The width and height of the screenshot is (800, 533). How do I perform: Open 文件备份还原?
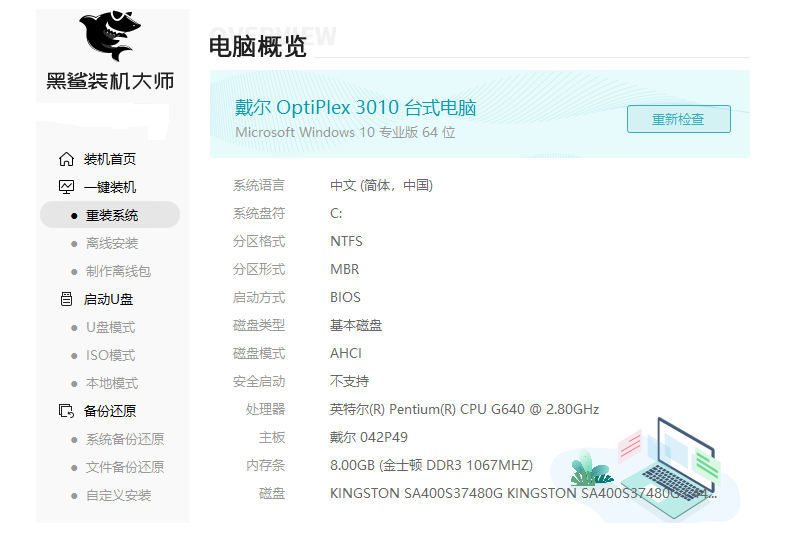click(125, 467)
